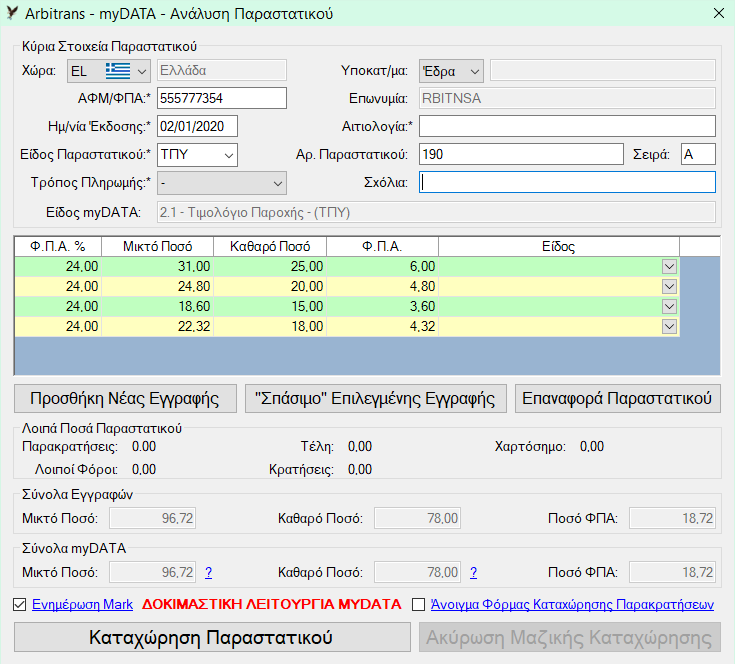Expand the Υποκατ/μα dropdown showing Έδρα
This screenshot has width=735, height=664.
click(x=451, y=71)
